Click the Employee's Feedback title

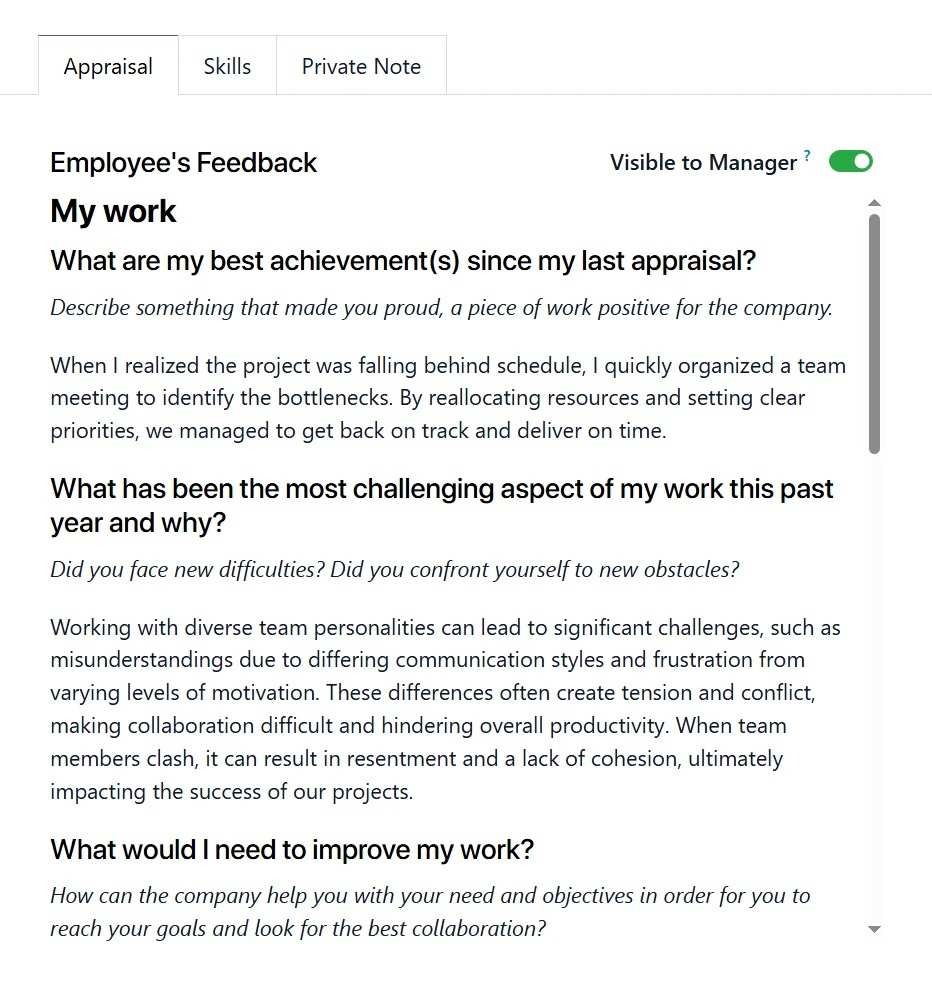coord(183,163)
